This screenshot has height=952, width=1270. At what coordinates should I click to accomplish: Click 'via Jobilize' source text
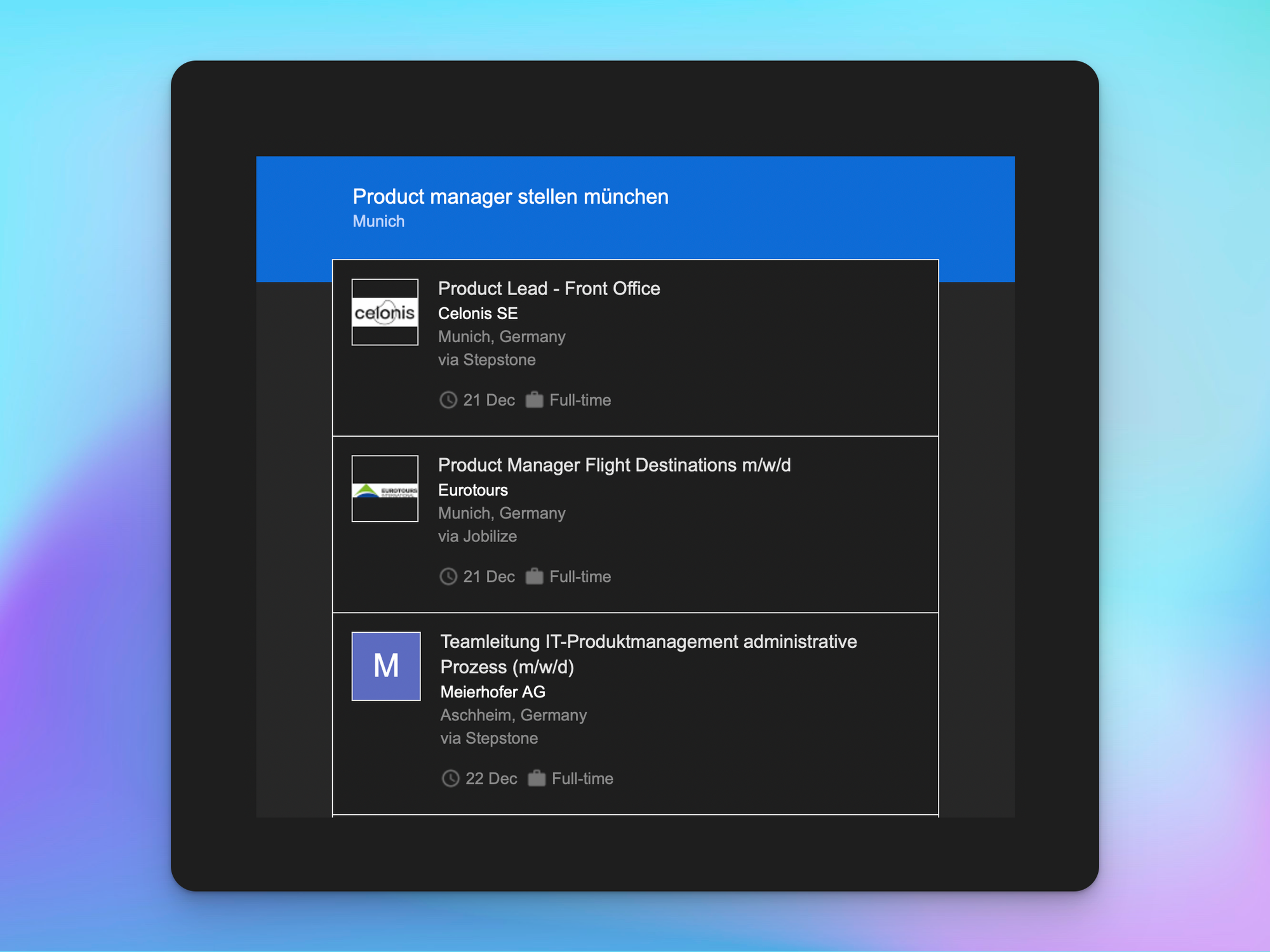tap(477, 536)
